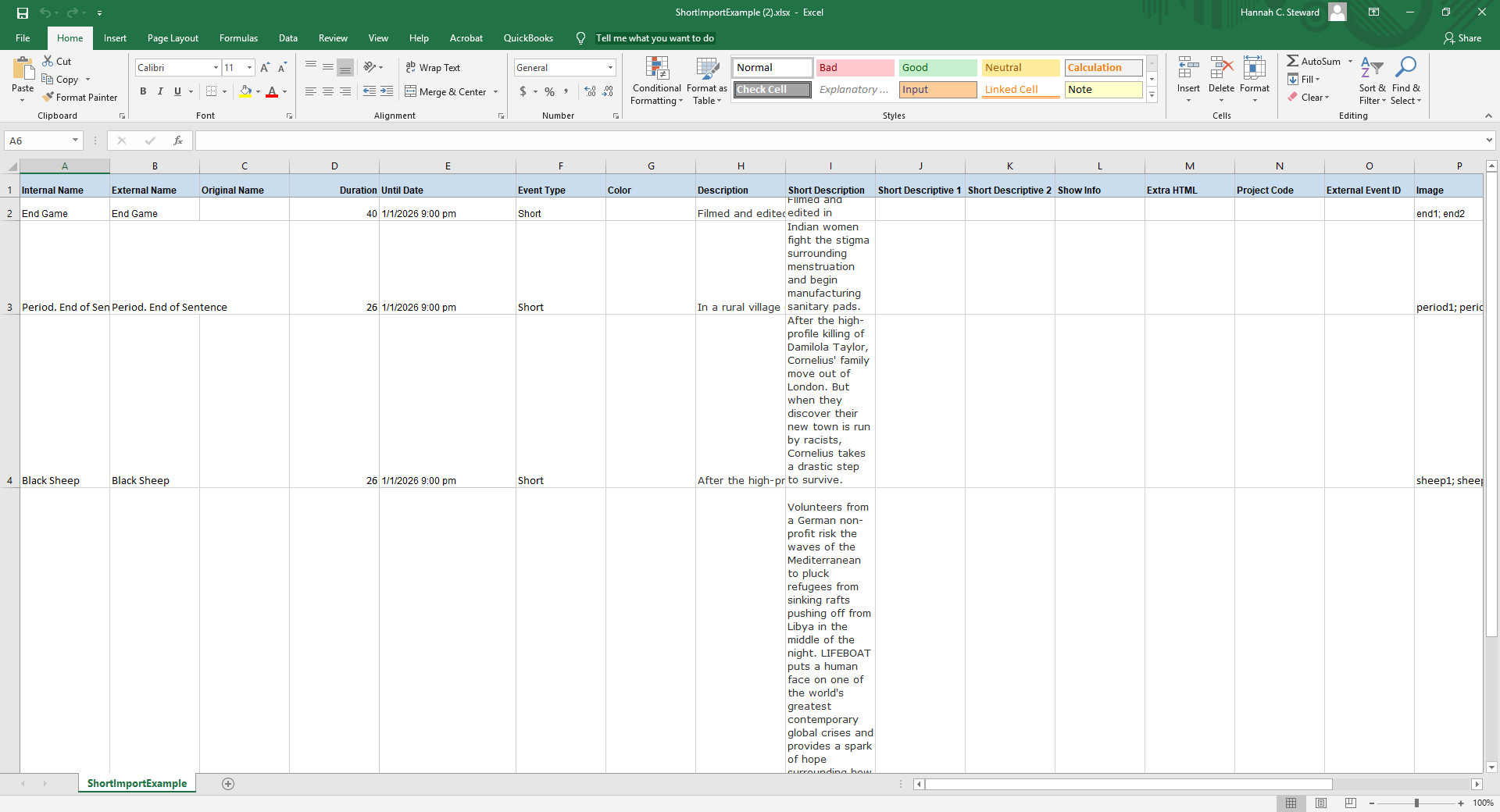Expand the Name Box dropdown

pos(76,141)
